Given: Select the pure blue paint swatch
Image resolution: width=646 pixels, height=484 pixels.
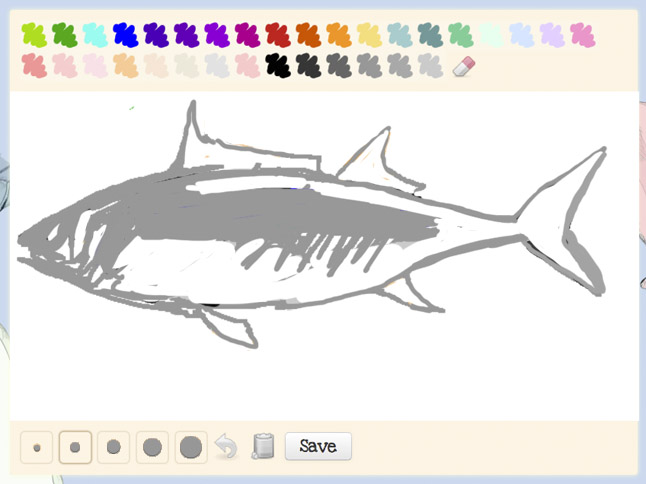Looking at the screenshot, I should pos(125,35).
